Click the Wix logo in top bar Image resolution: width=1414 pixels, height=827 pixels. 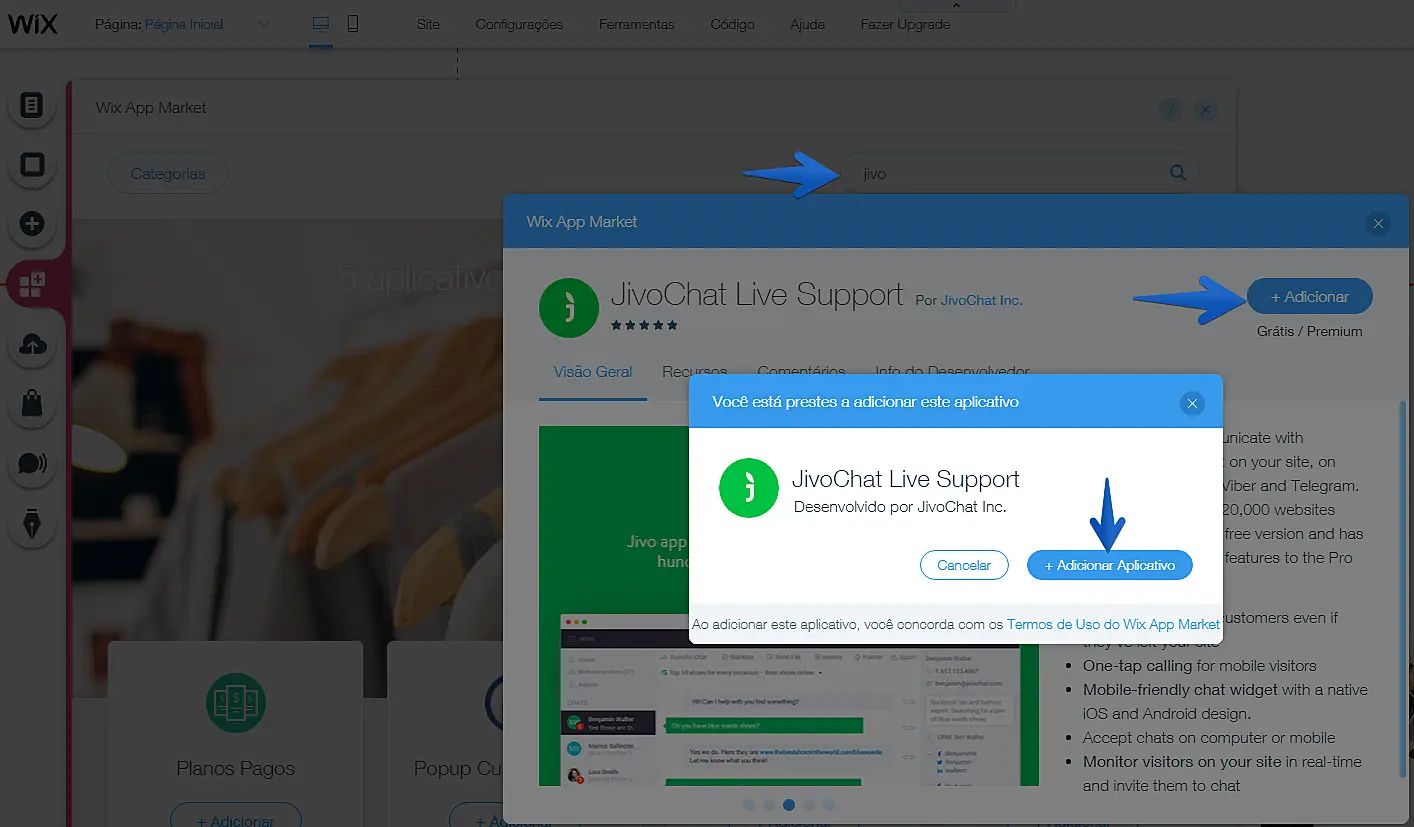point(33,24)
